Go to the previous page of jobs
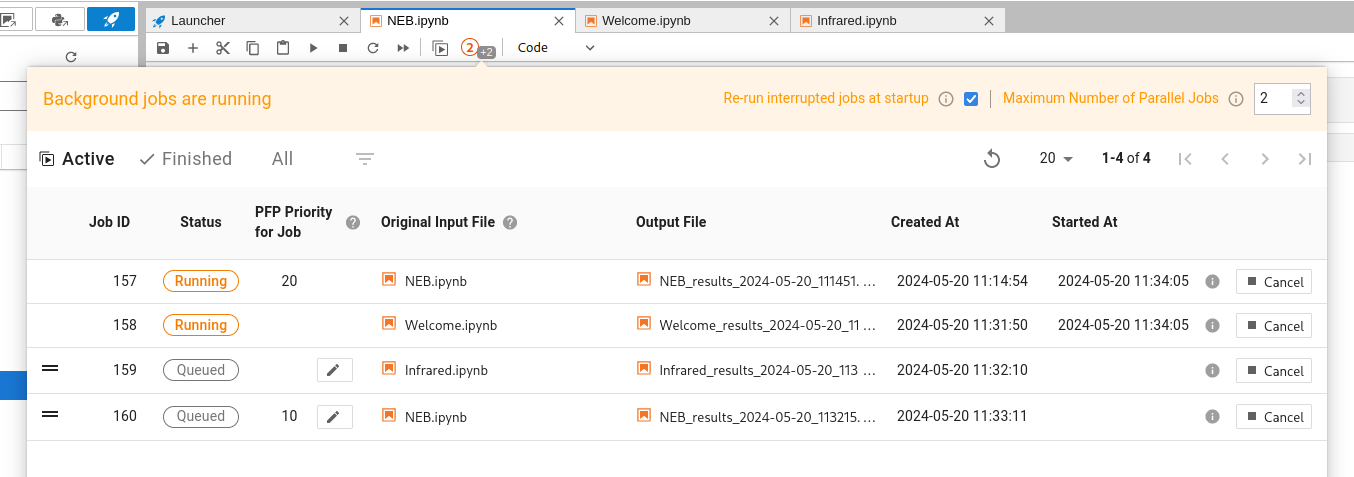This screenshot has width=1354, height=477. pos(1225,159)
